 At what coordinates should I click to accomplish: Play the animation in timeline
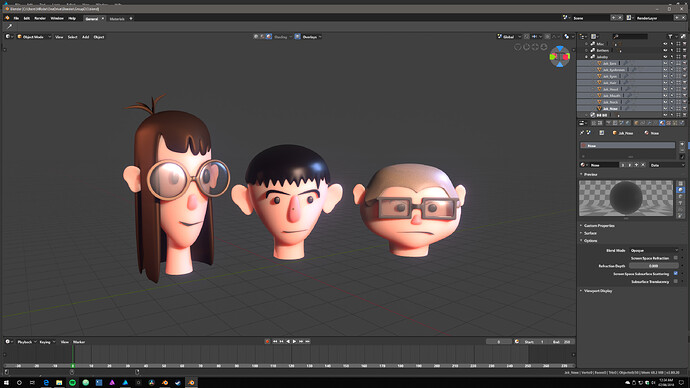294,341
